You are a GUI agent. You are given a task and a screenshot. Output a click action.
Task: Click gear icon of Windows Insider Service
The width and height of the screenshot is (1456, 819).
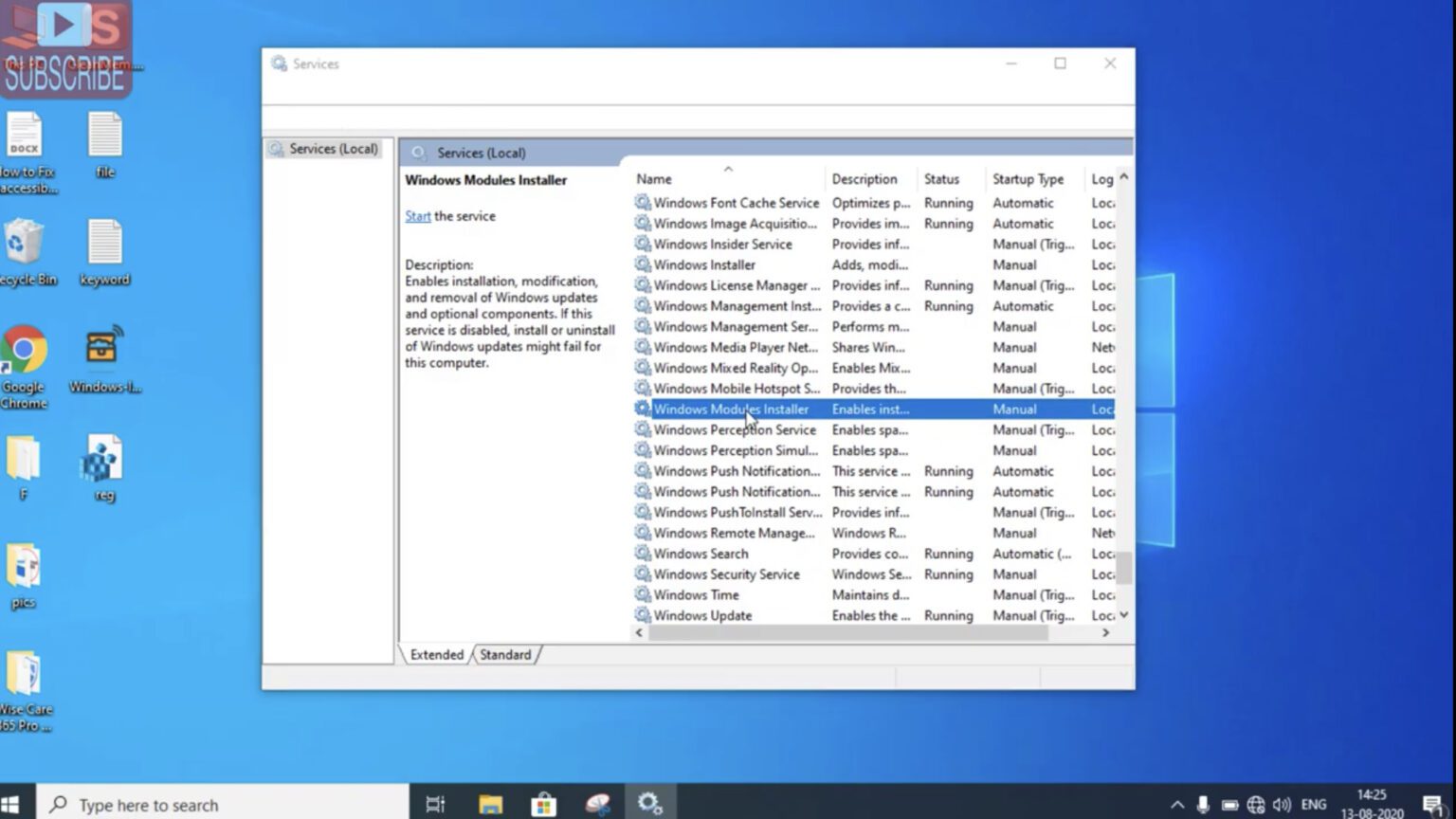(643, 245)
